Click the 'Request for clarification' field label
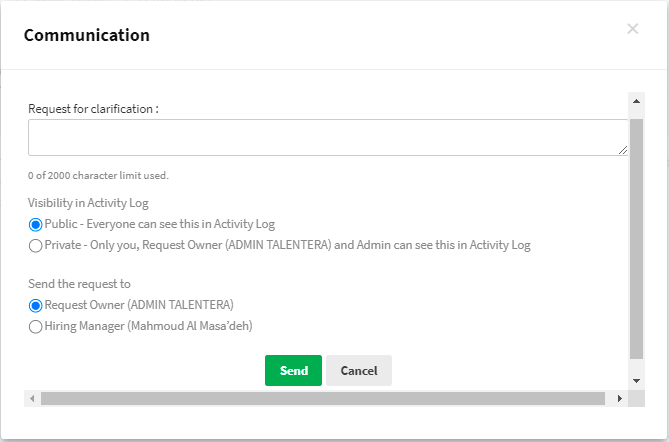 tap(93, 108)
